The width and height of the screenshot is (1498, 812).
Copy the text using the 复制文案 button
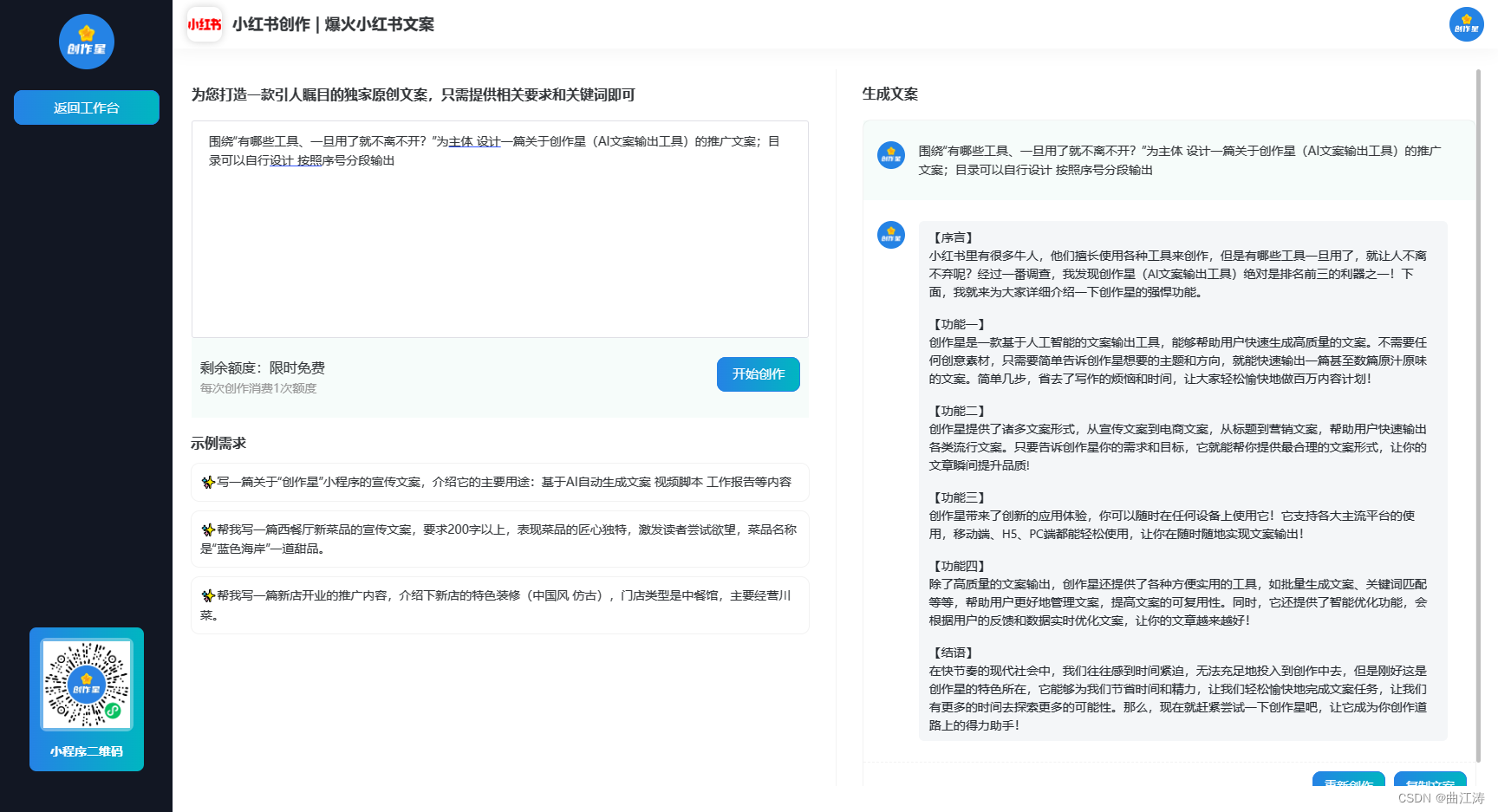(x=1430, y=779)
